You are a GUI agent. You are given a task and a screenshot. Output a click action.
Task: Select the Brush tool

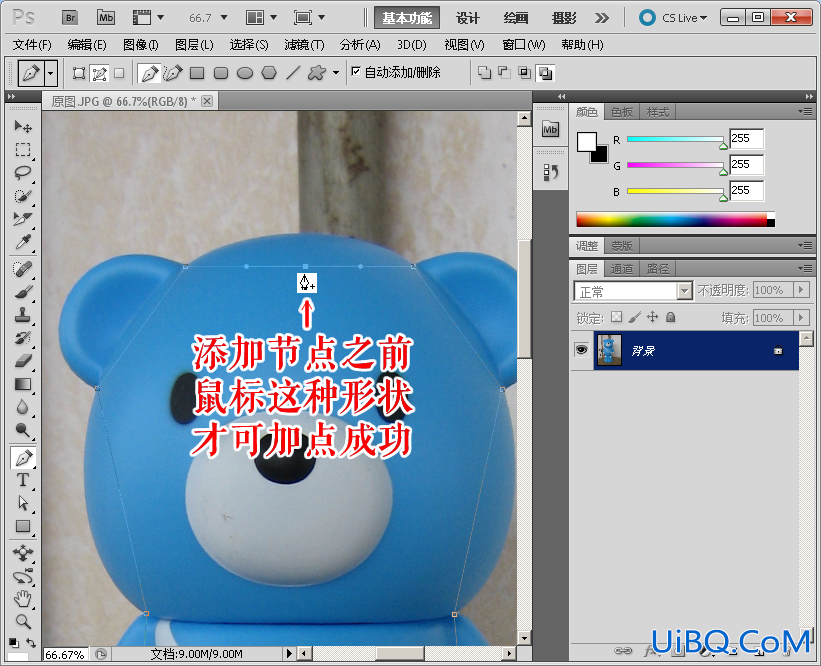tap(23, 292)
